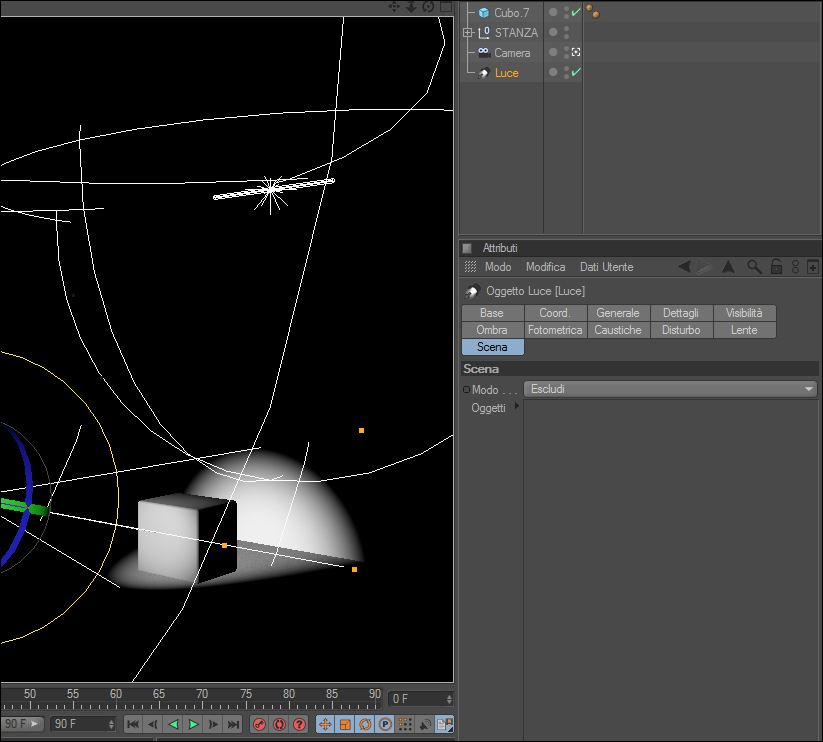Open the Modo dropdown set to Escludi
The image size is (823, 742).
672,389
